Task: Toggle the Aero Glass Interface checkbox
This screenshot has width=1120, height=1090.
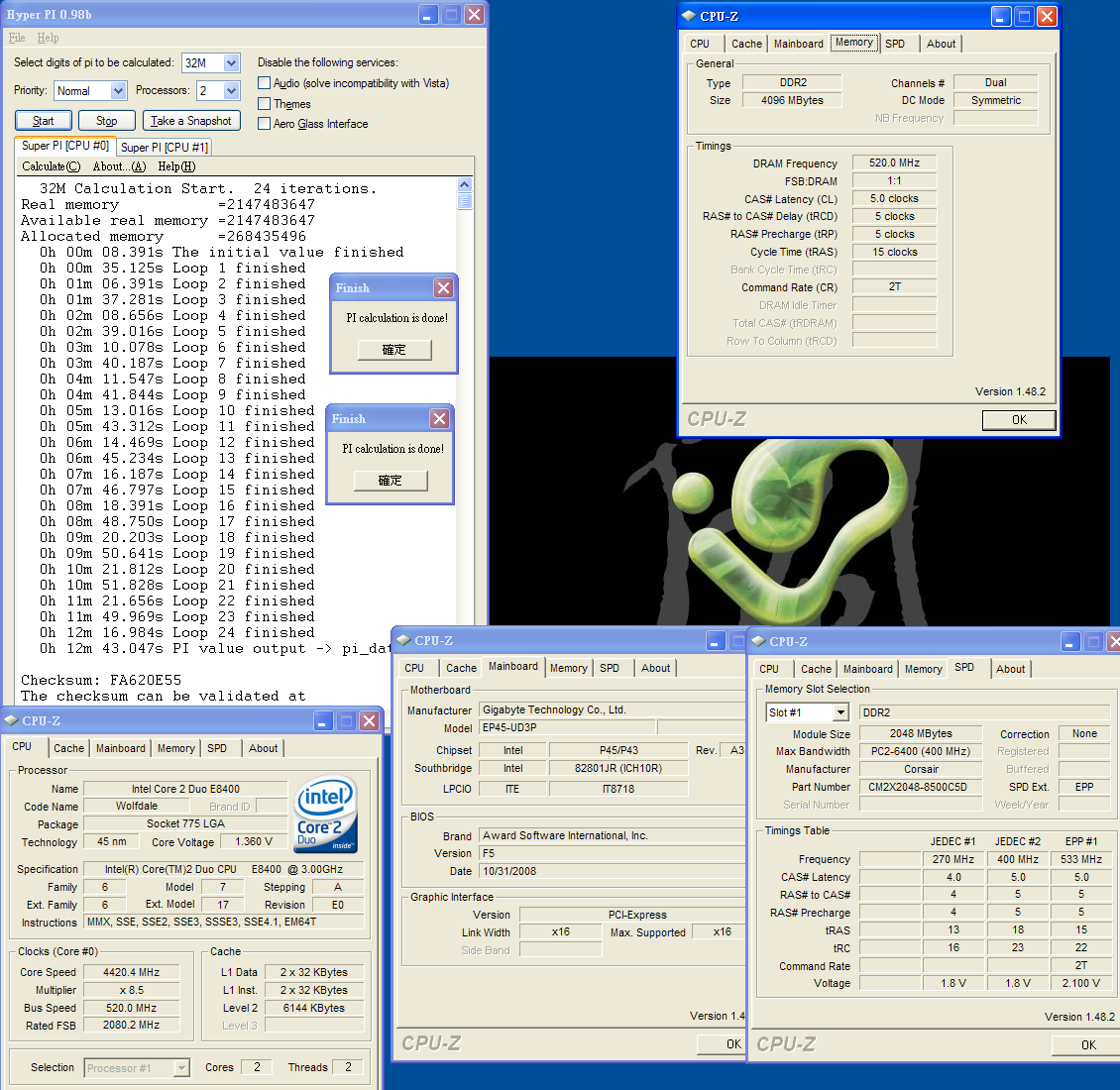Action: pos(265,124)
